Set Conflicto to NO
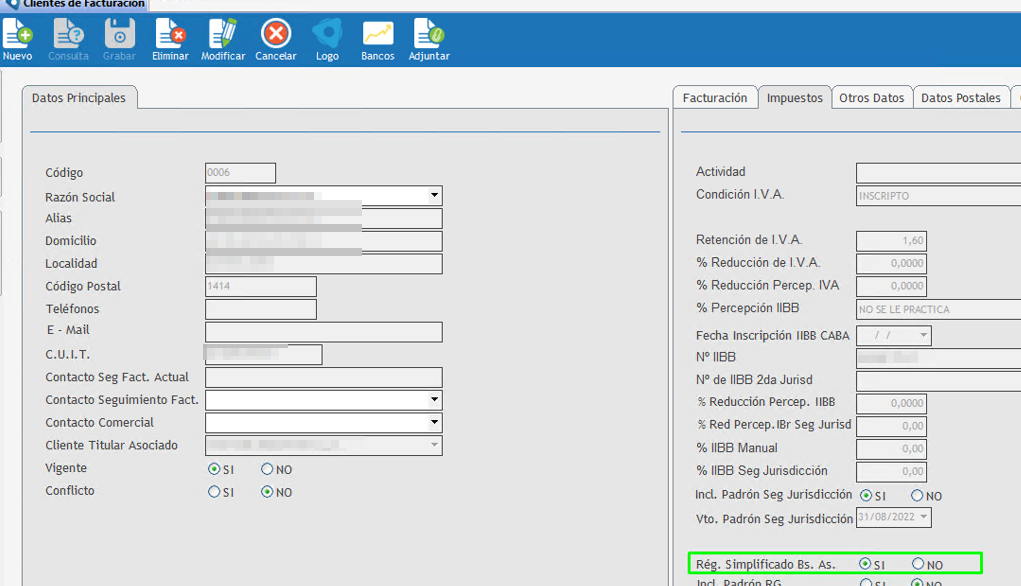This screenshot has width=1021, height=586. pos(267,492)
